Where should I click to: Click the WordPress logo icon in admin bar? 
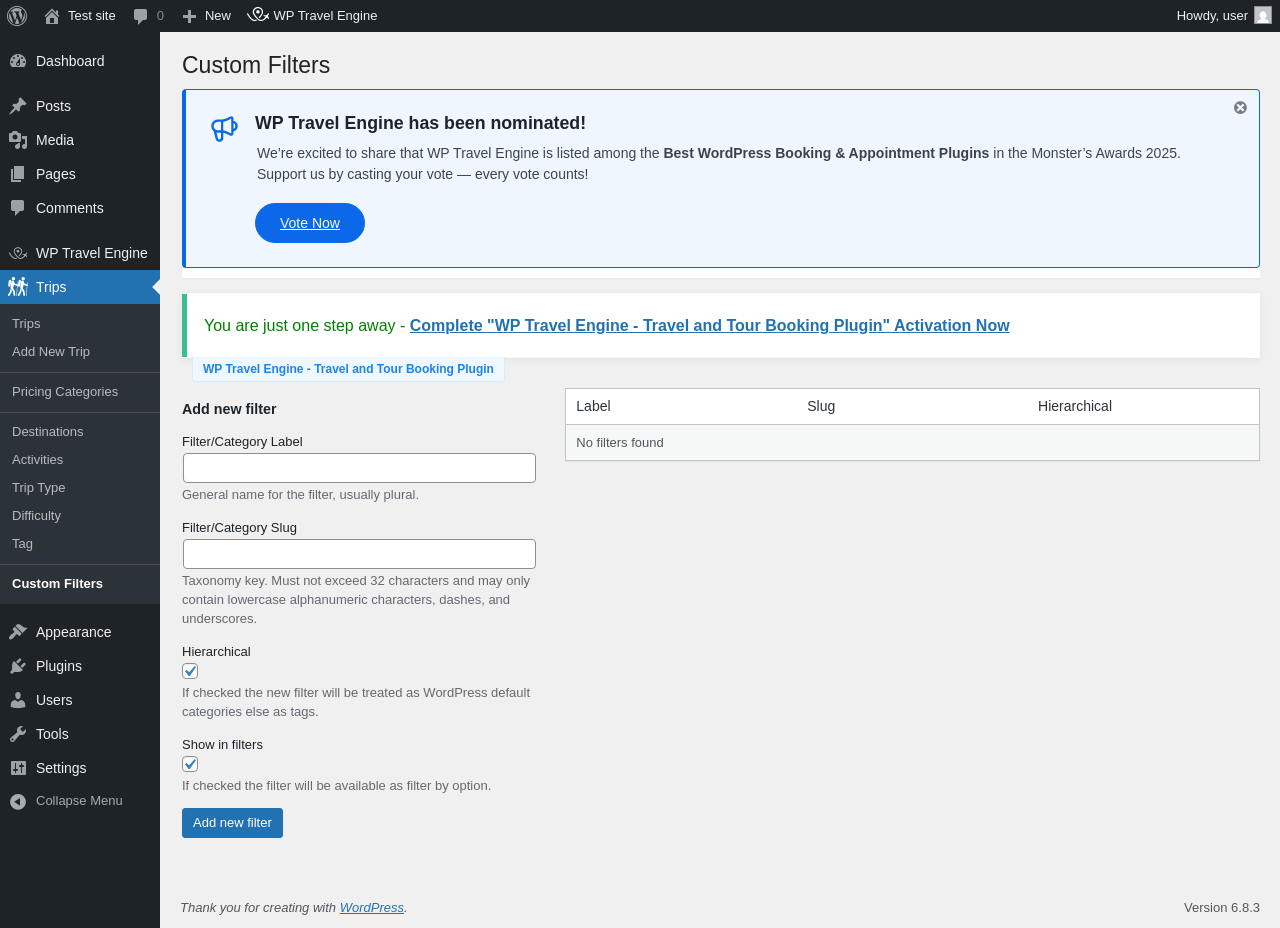pos(17,16)
